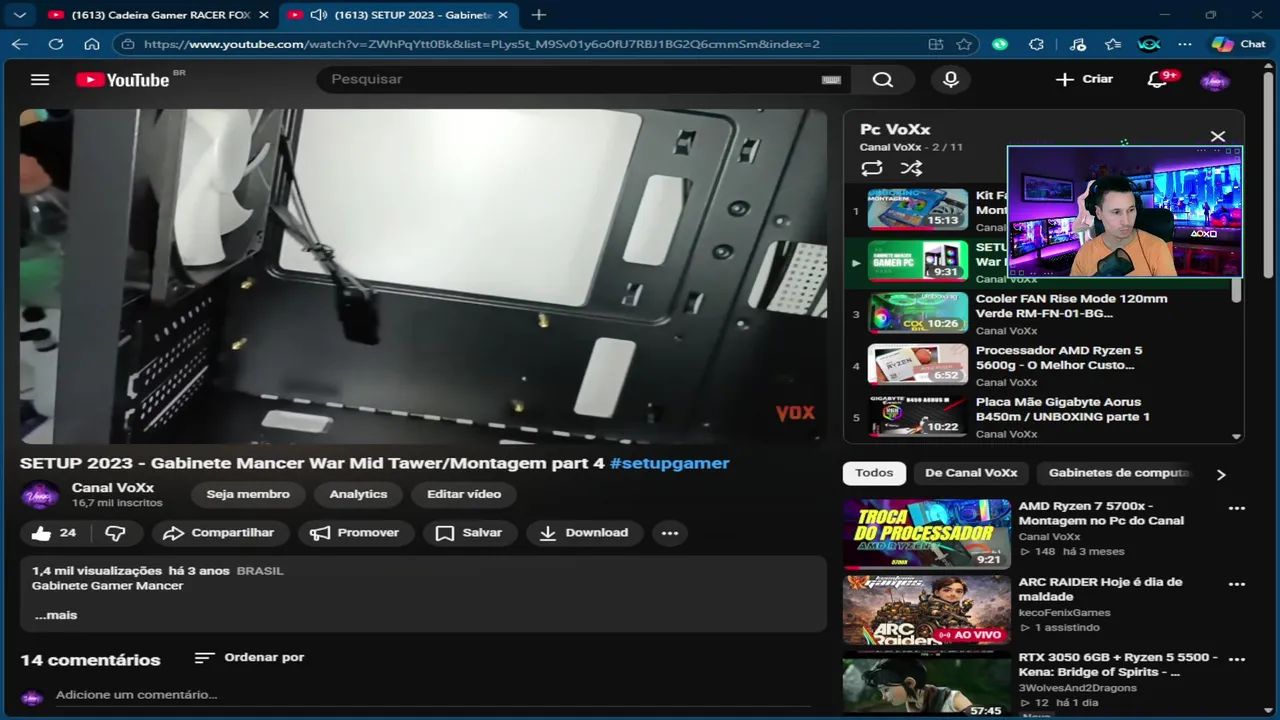The height and width of the screenshot is (720, 1280).
Task: Click the search magnifier button
Action: pyautogui.click(x=882, y=80)
